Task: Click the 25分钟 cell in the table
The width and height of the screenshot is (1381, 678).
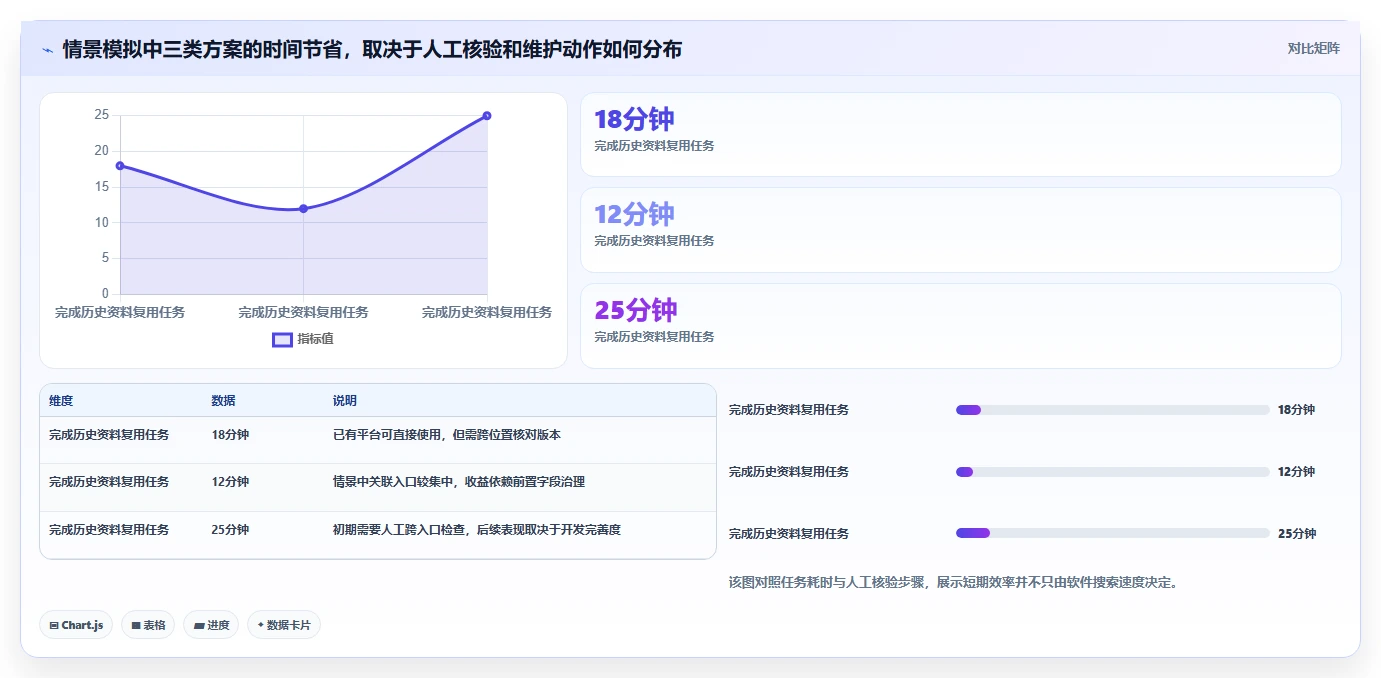Action: [230, 530]
